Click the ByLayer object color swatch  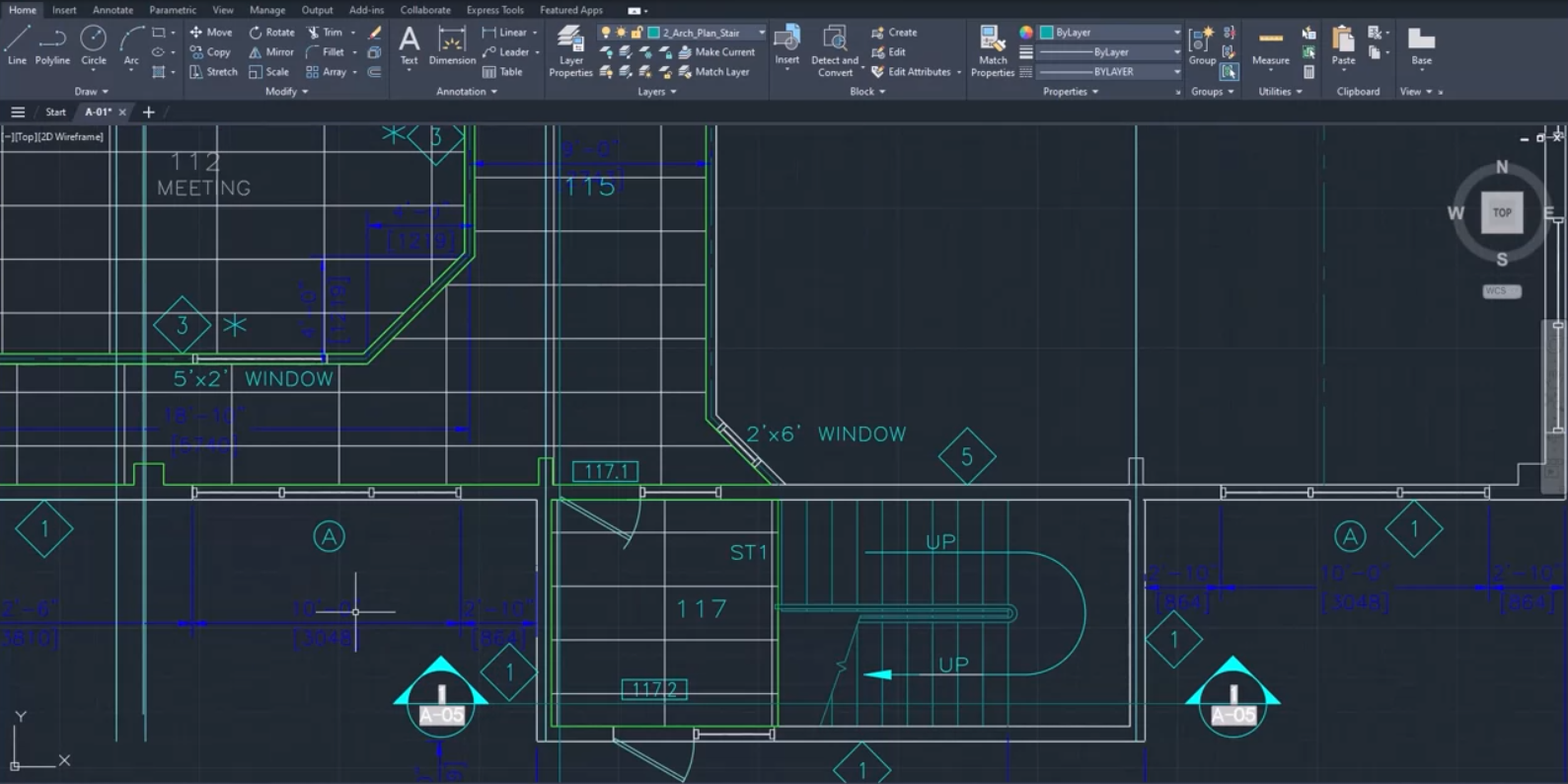pos(1047,33)
